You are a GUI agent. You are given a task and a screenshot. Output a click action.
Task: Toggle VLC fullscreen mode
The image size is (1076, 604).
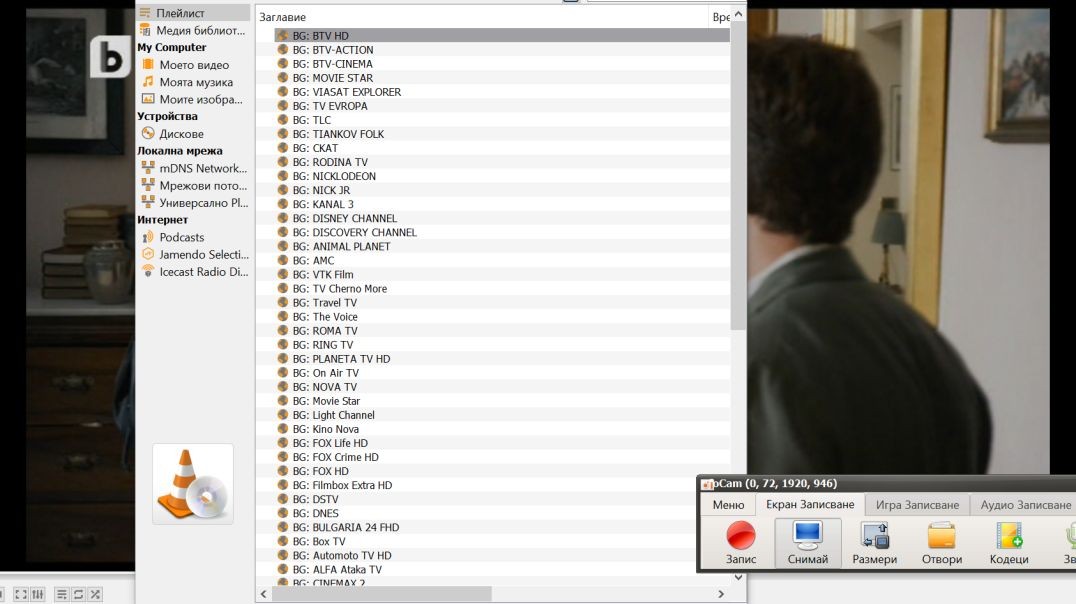(x=21, y=594)
